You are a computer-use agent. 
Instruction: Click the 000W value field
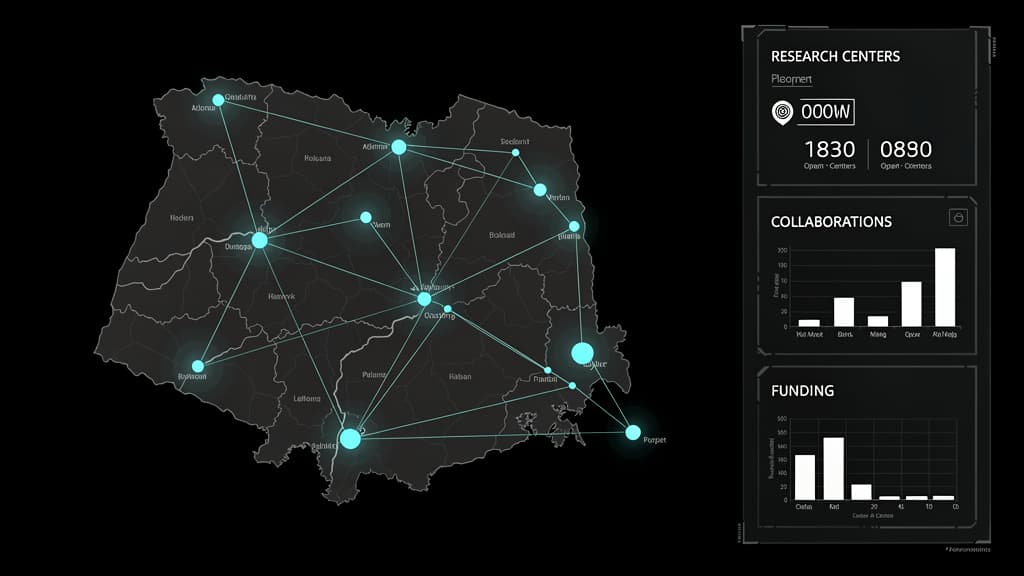(x=825, y=112)
